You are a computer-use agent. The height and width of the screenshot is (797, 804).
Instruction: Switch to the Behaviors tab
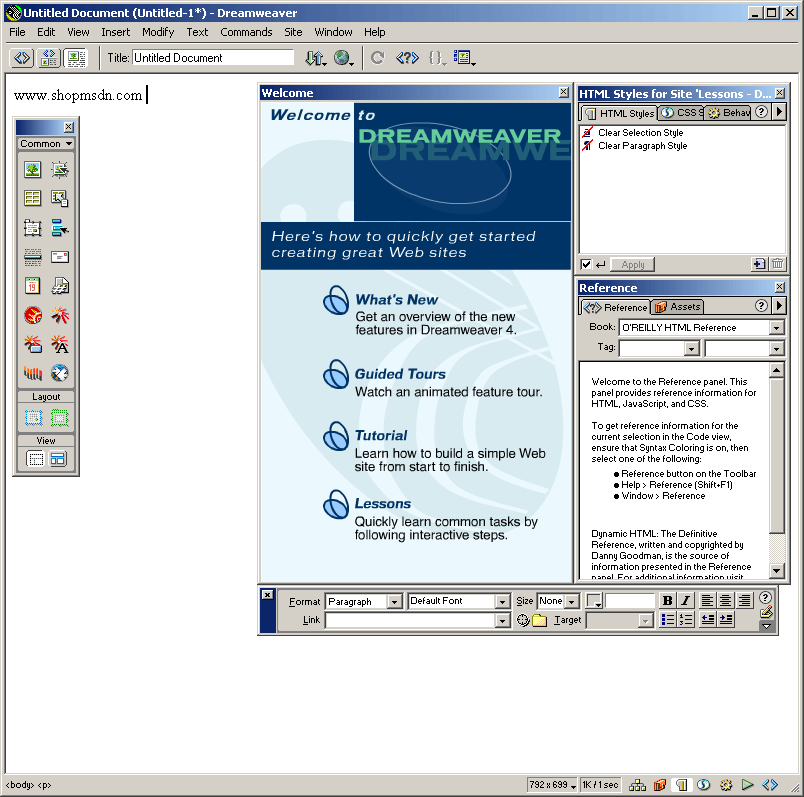(x=728, y=113)
